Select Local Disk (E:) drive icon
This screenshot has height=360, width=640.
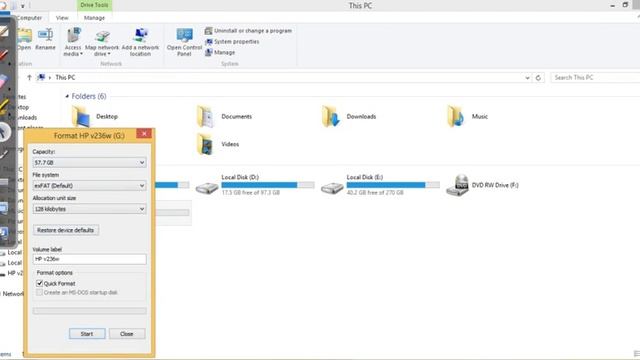pyautogui.click(x=332, y=187)
